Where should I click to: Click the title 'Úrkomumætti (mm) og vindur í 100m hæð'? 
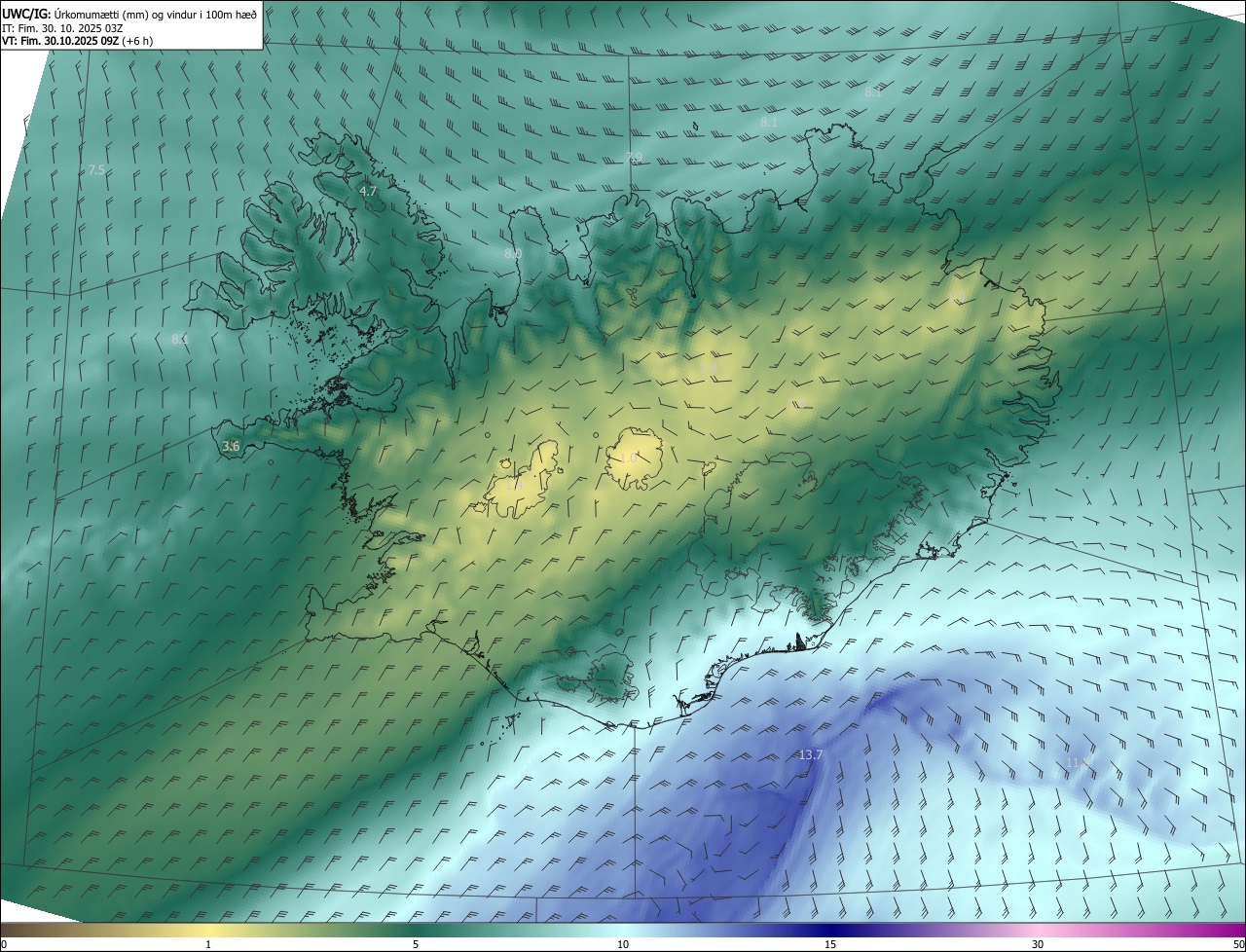tap(156, 14)
